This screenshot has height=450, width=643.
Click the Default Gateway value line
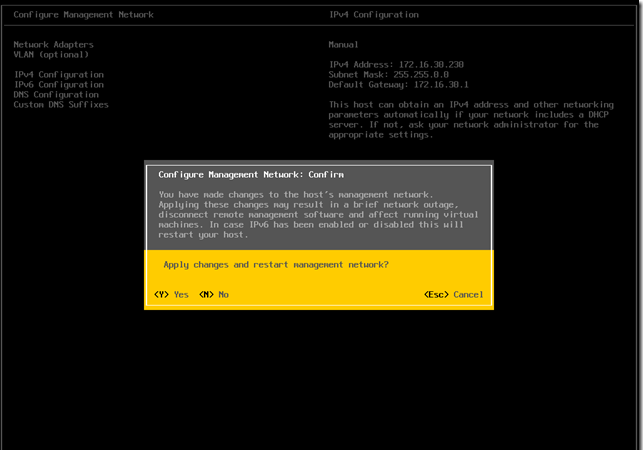pyautogui.click(x=399, y=85)
